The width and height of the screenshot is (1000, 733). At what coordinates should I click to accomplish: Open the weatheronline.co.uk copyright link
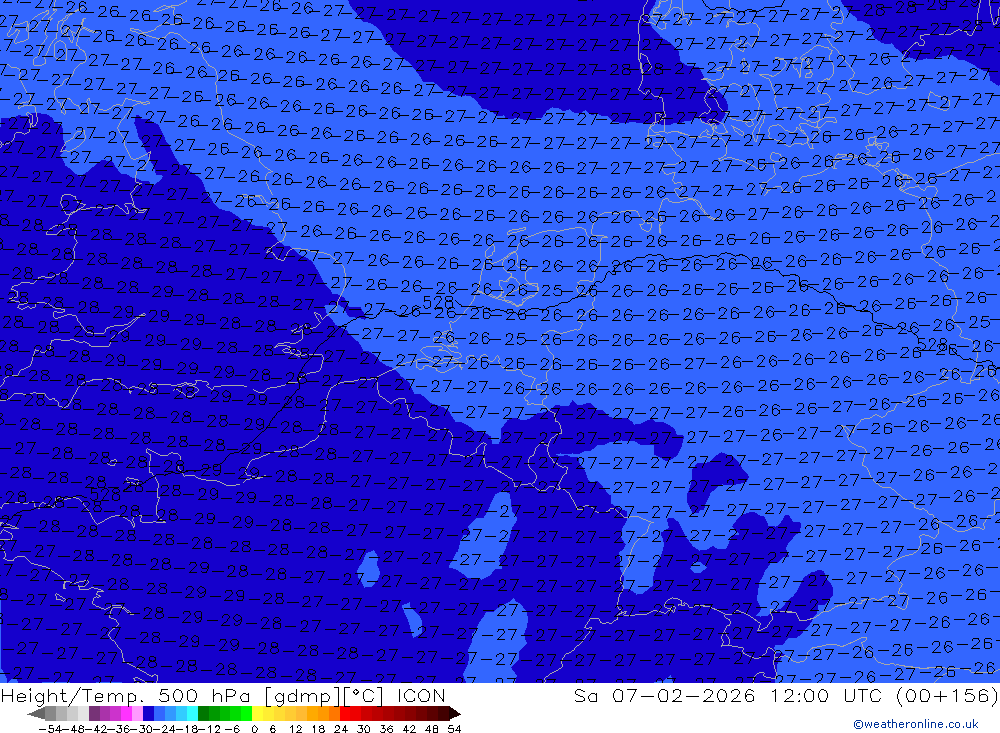(916, 724)
